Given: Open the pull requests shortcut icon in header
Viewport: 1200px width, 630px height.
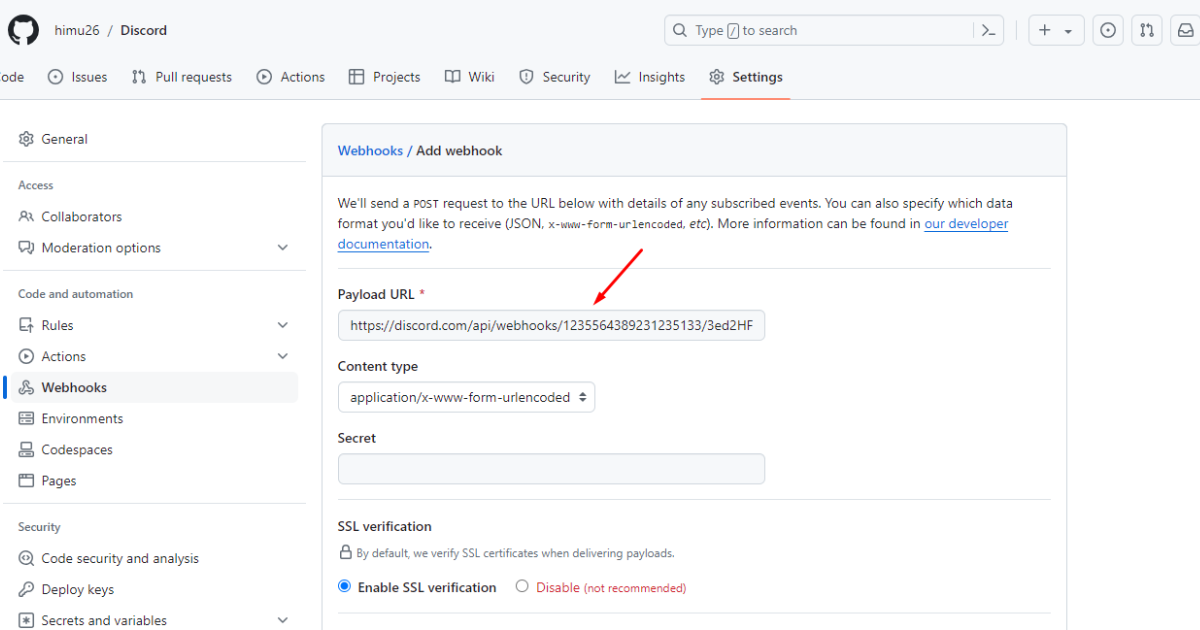Looking at the screenshot, I should (1148, 30).
